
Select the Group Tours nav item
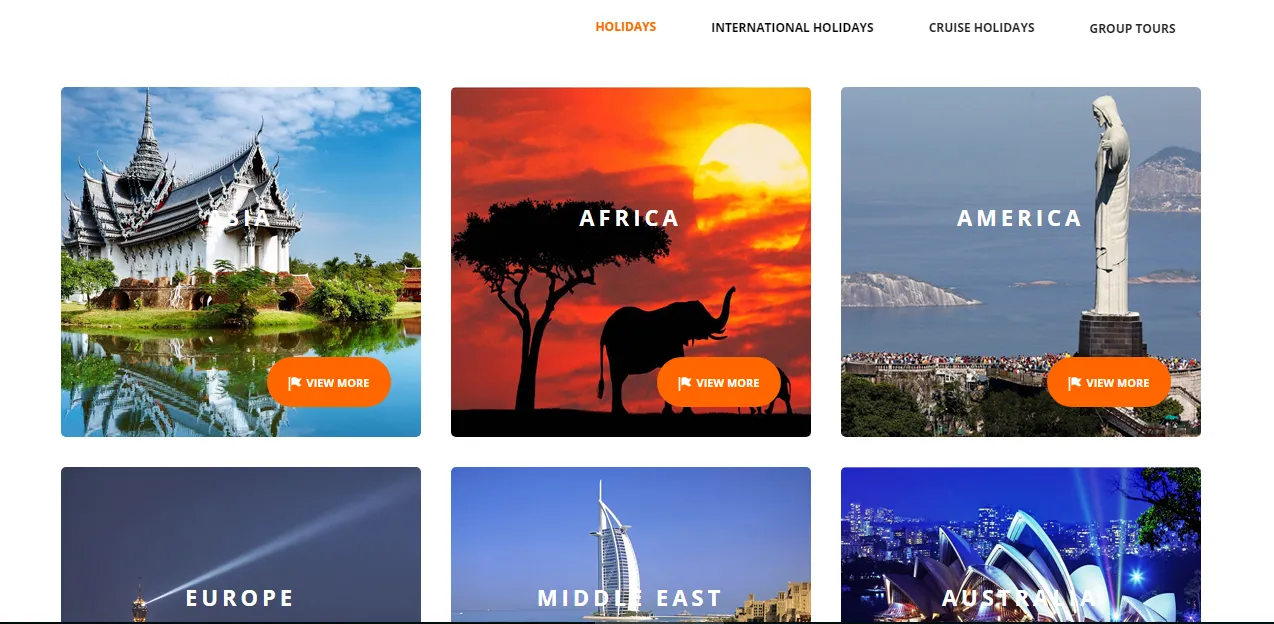[1132, 29]
